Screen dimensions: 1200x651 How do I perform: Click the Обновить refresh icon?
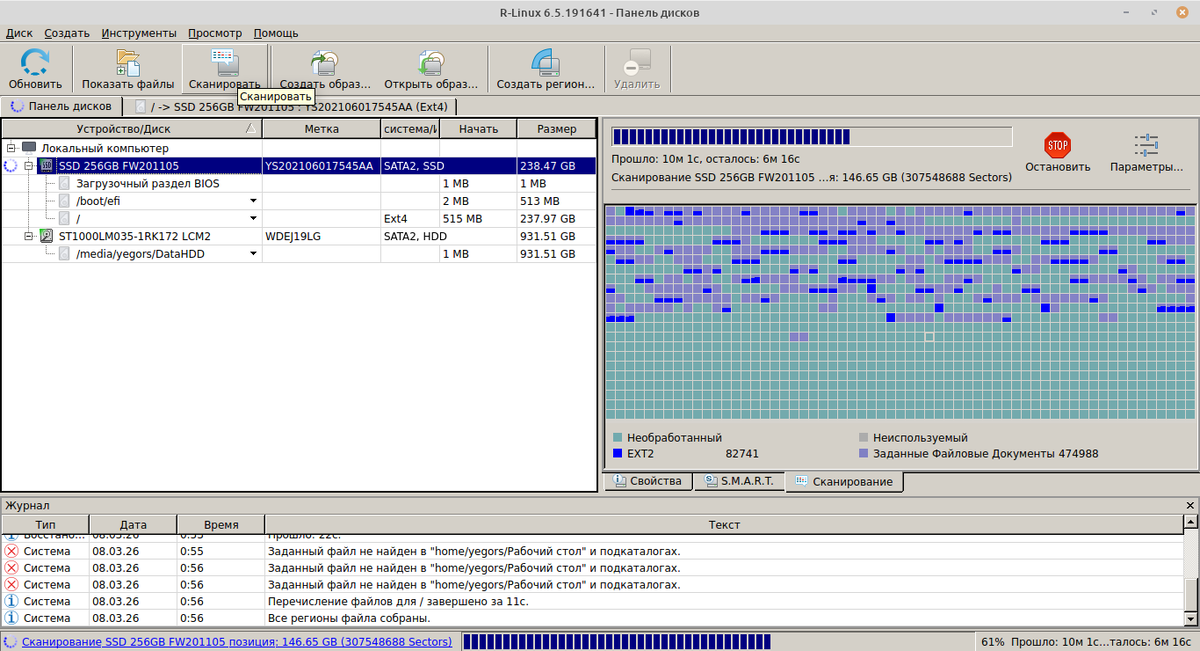35,62
